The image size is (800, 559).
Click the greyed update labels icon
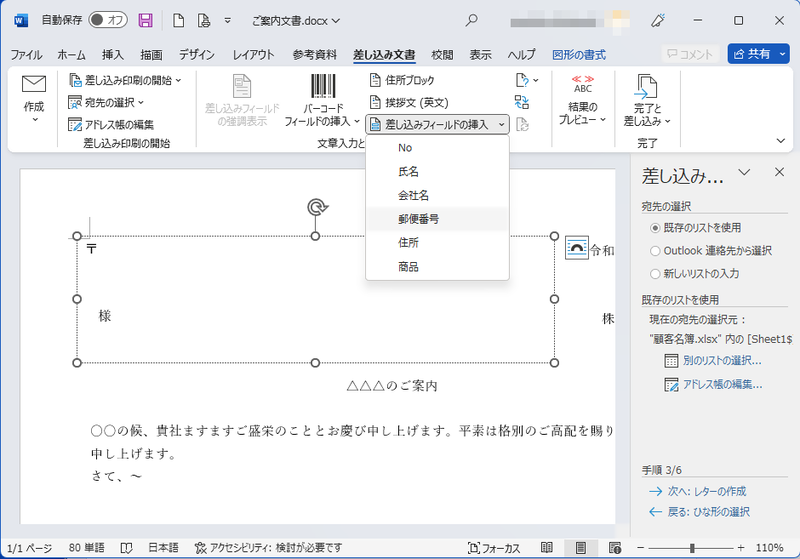[522, 124]
